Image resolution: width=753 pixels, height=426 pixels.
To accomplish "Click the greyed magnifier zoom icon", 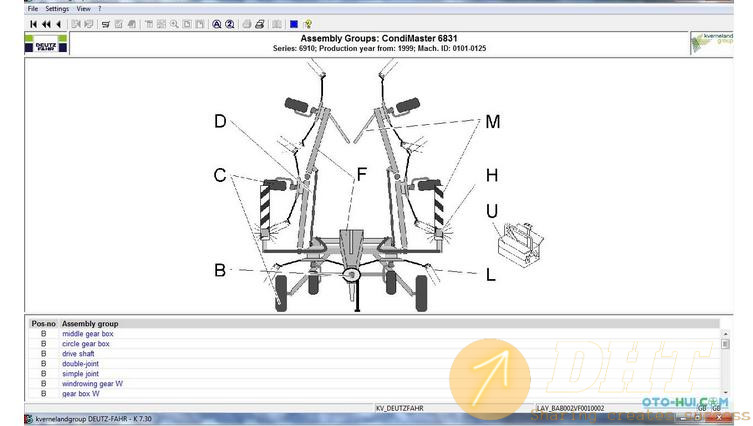I will click(174, 24).
